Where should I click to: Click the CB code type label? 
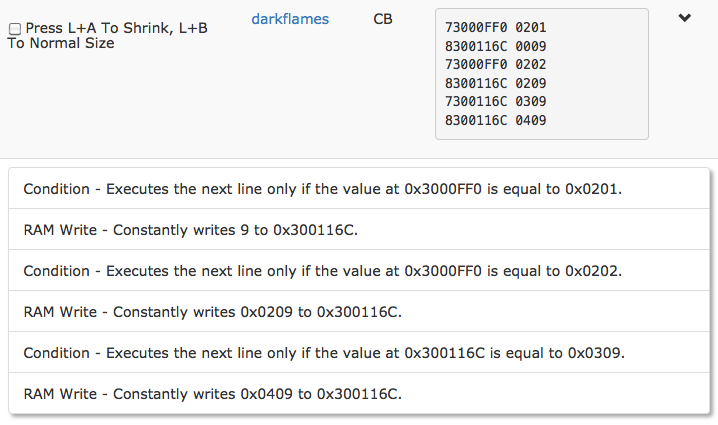(x=383, y=19)
